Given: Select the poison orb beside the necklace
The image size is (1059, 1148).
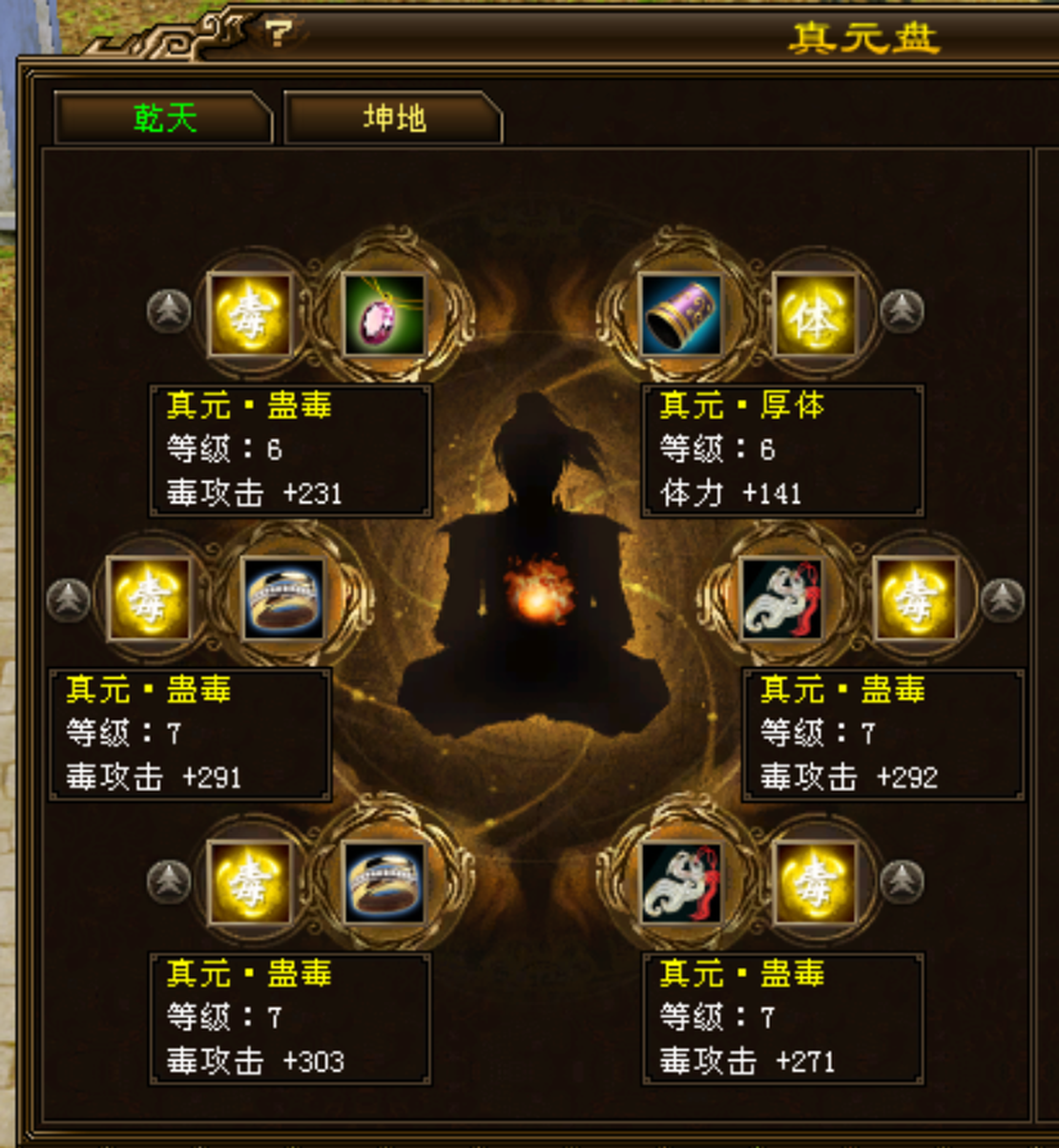Looking at the screenshot, I should click(x=250, y=314).
